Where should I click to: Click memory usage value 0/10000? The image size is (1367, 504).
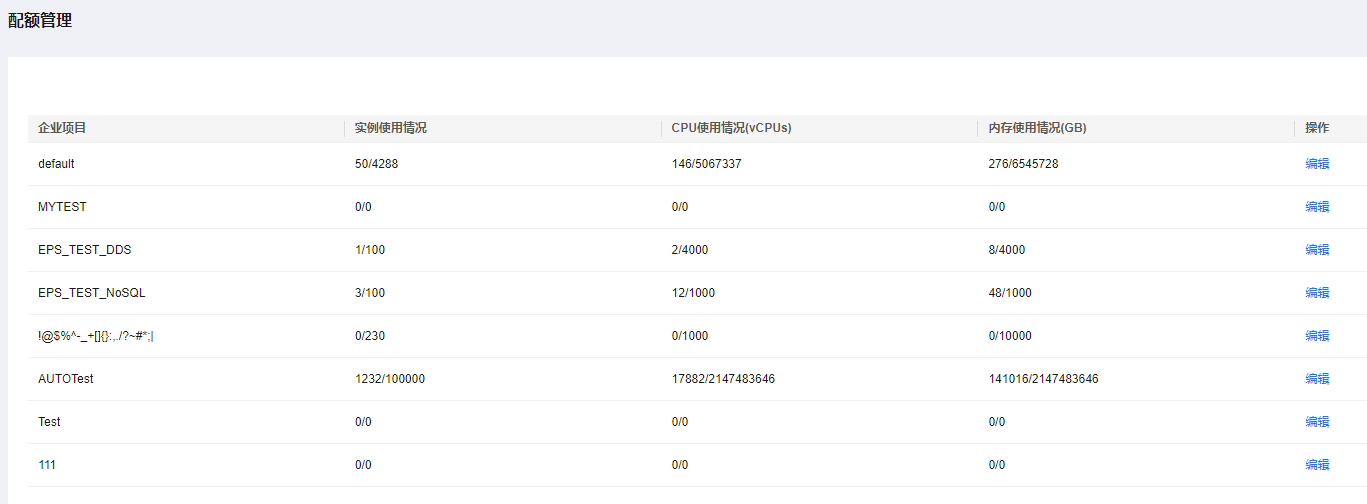click(x=1010, y=336)
